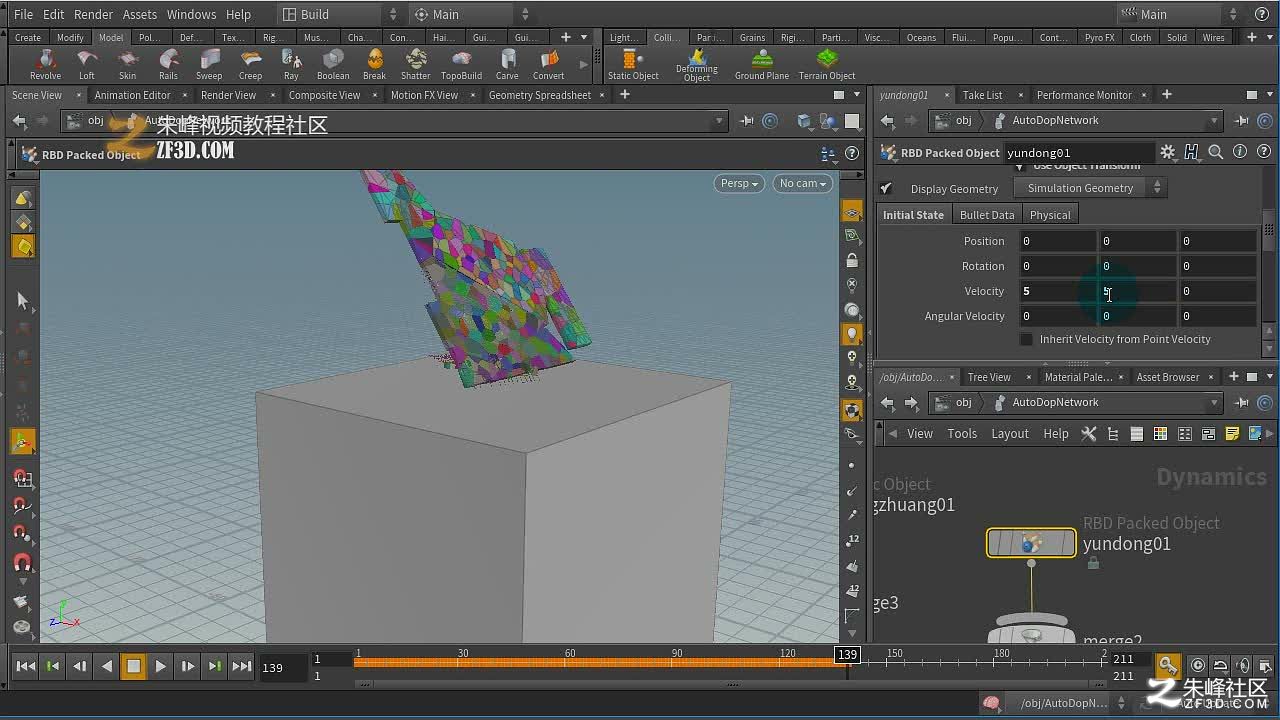This screenshot has height=720, width=1280.
Task: Select the Rails shelf tool
Action: 168,64
